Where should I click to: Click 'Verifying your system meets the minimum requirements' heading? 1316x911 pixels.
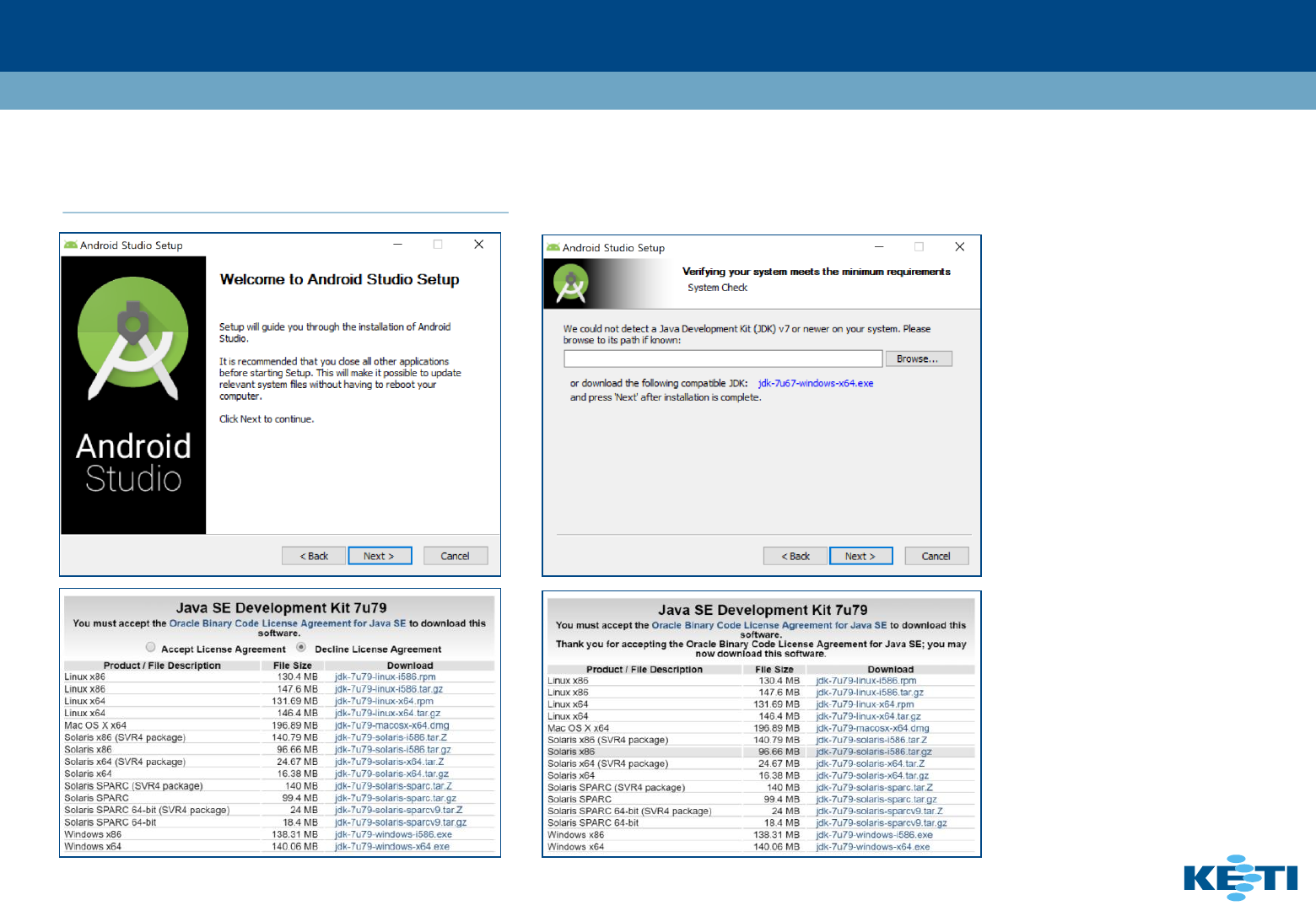817,272
